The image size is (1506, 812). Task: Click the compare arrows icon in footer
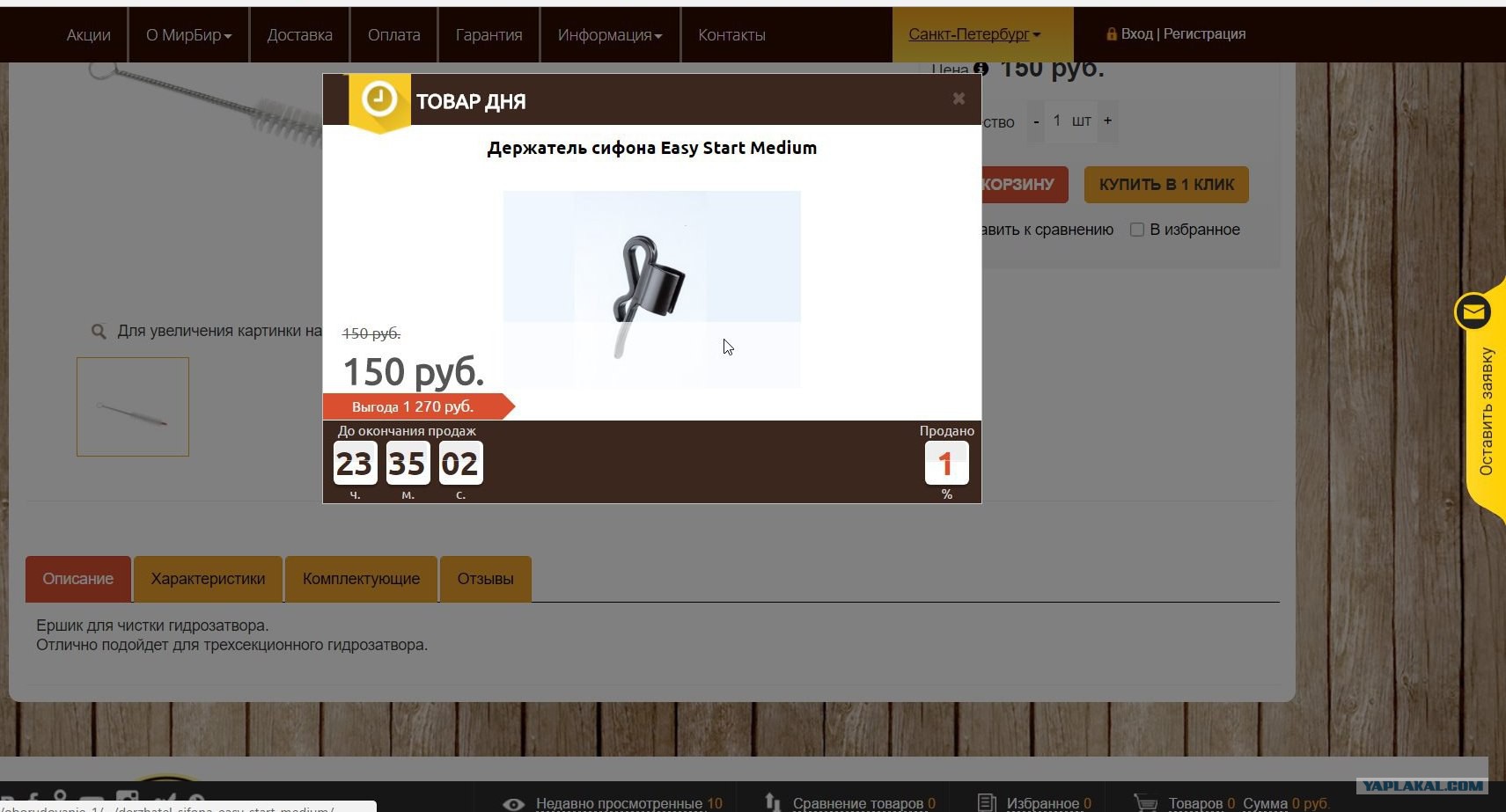click(x=773, y=802)
